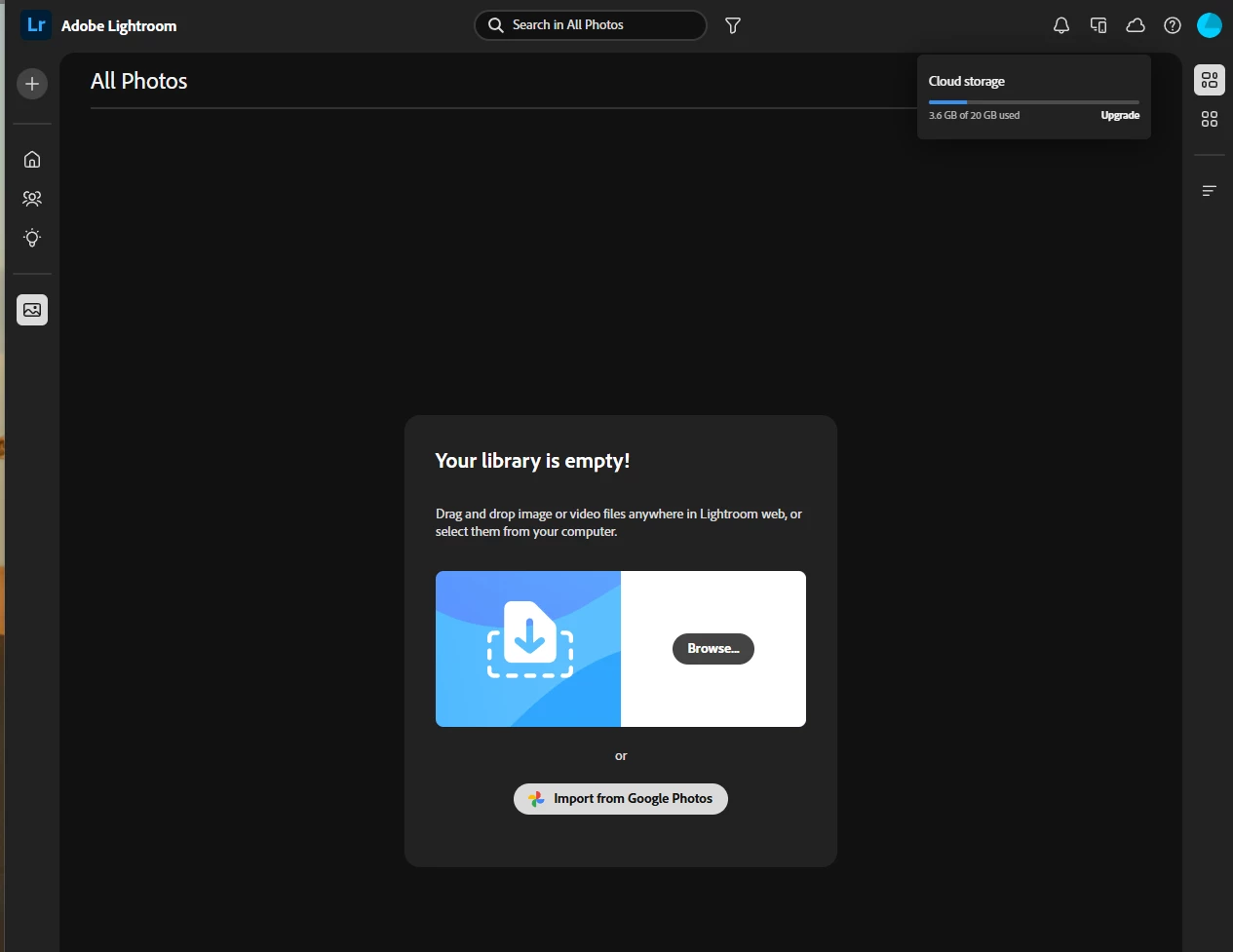The height and width of the screenshot is (952, 1233).
Task: Click the magnifier search icon
Action: (496, 25)
